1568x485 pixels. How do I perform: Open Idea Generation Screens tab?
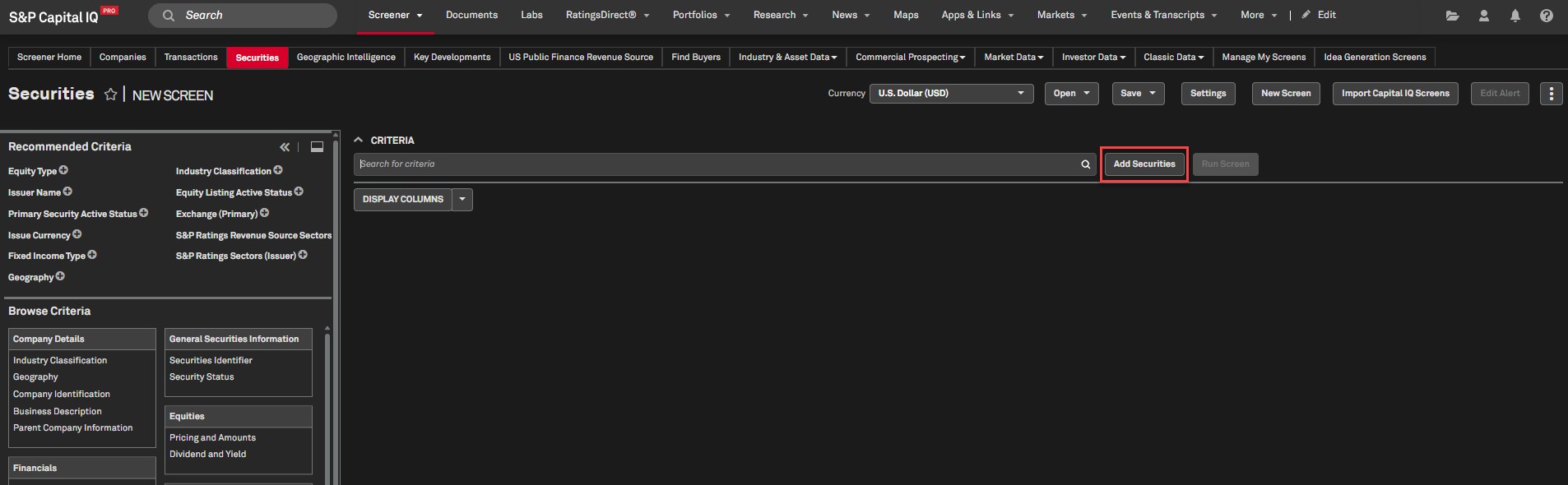[x=1375, y=58]
